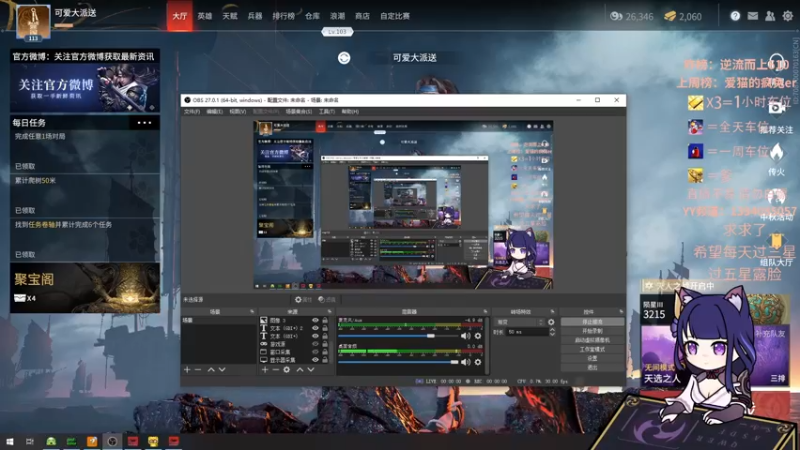
Task: Toggle visibility of the 图像 3 source
Action: [315, 320]
